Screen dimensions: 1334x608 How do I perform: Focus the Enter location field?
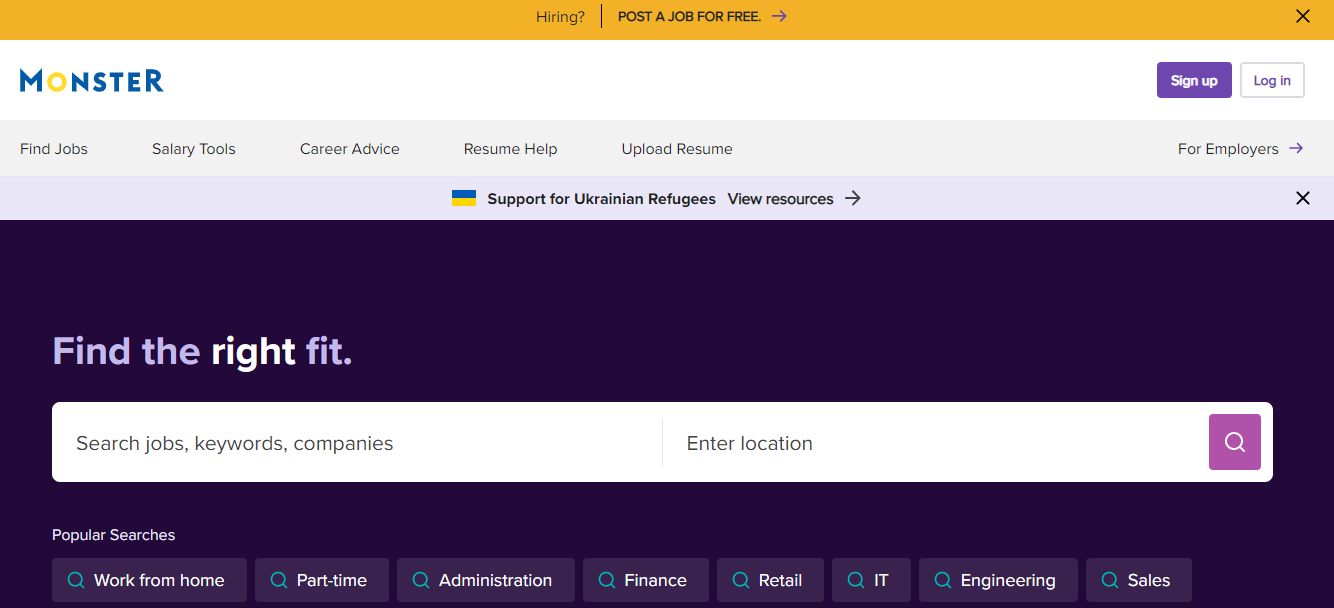935,442
